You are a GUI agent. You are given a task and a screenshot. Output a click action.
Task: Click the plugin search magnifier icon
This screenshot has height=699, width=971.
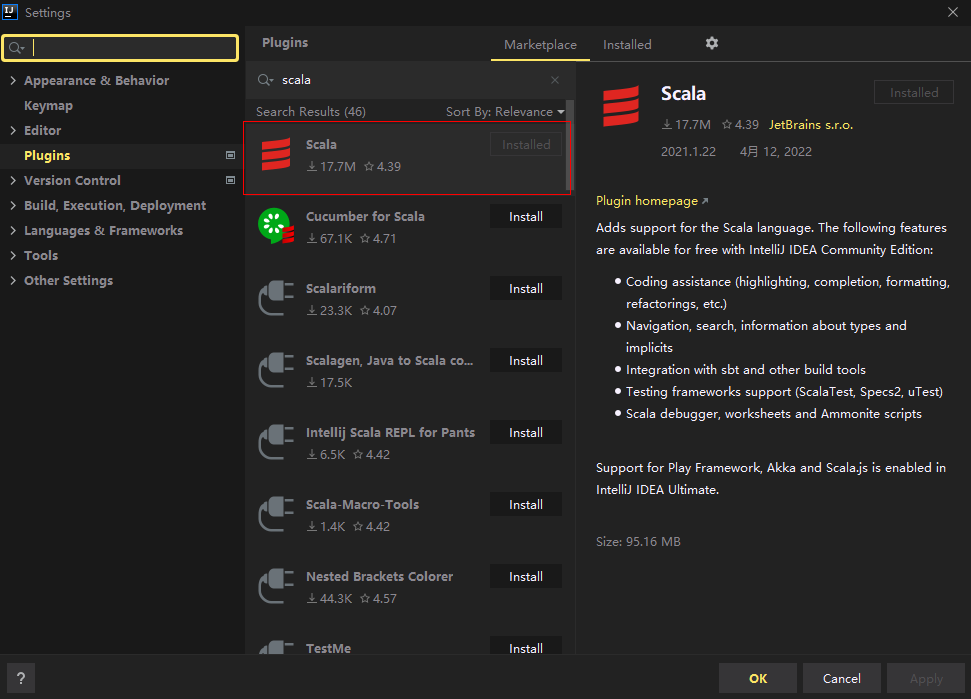point(265,80)
